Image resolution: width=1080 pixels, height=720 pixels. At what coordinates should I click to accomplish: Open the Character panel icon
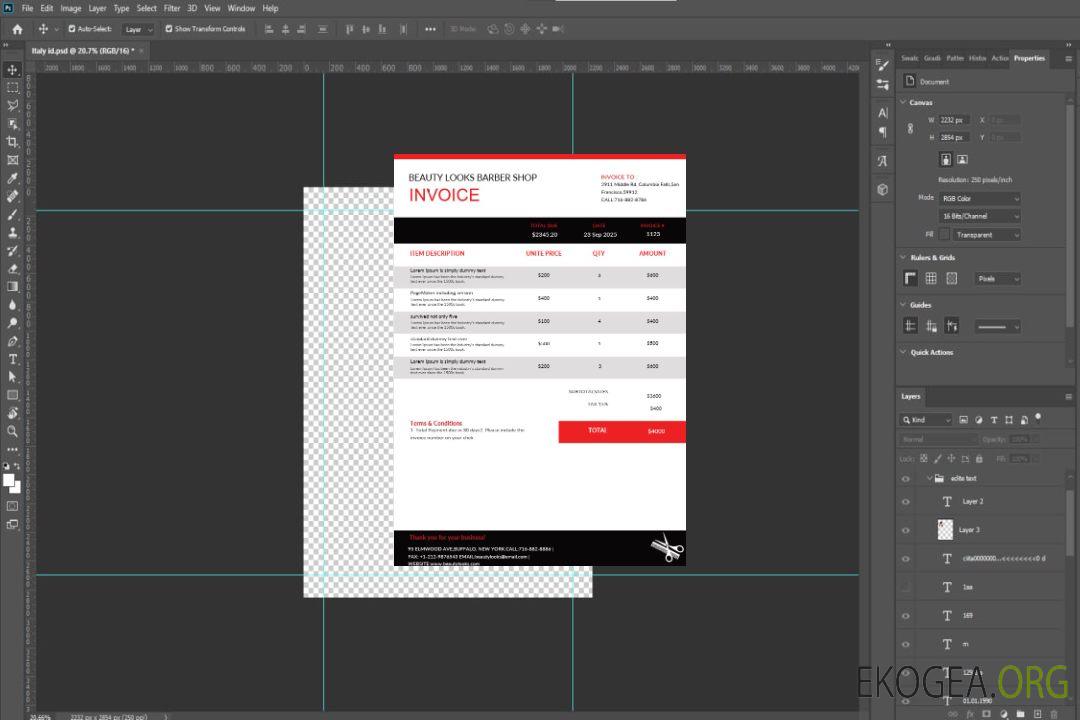883,113
